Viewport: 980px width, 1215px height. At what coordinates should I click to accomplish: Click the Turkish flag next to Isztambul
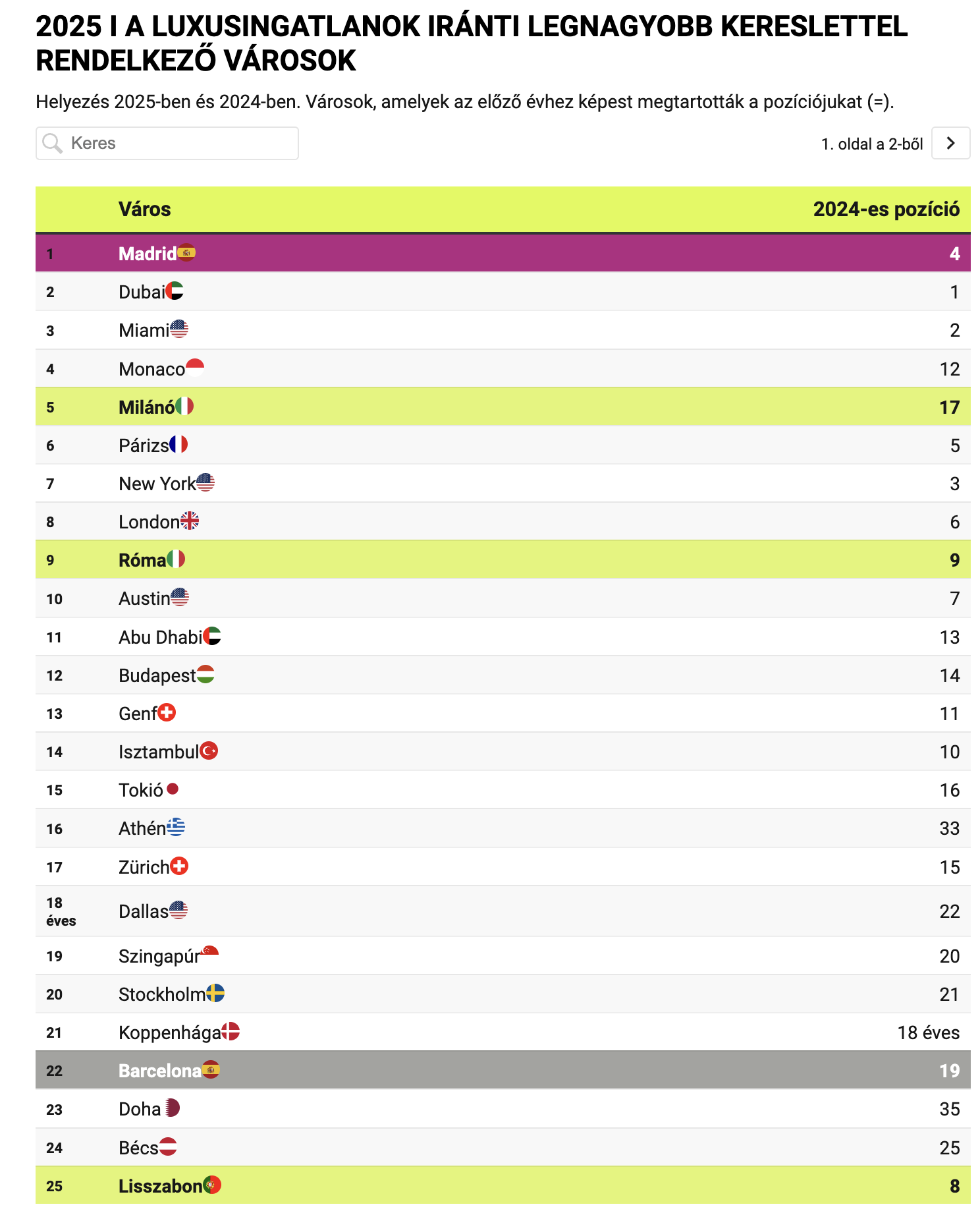(209, 750)
